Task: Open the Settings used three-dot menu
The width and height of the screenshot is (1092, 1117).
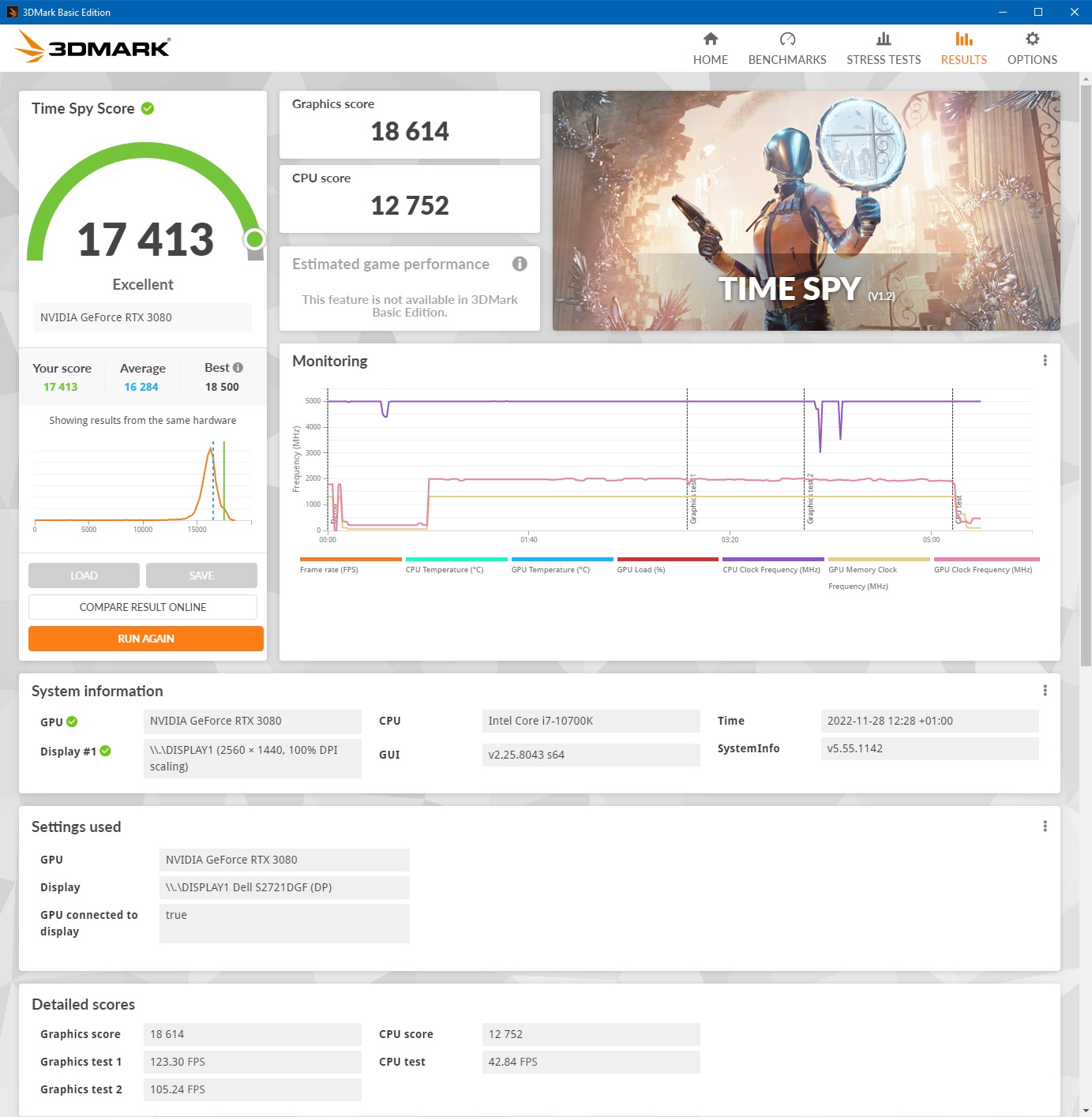Action: pos(1045,827)
